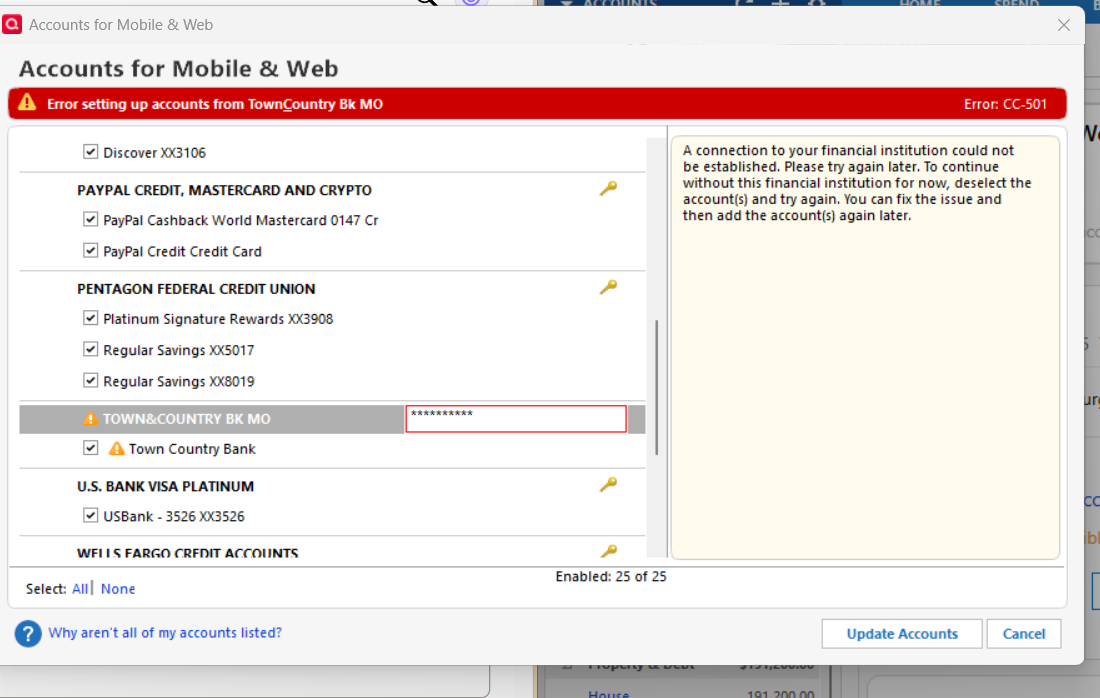Screen dimensions: 1100x698
Task: Click the Cancel button
Action: 1024,633
